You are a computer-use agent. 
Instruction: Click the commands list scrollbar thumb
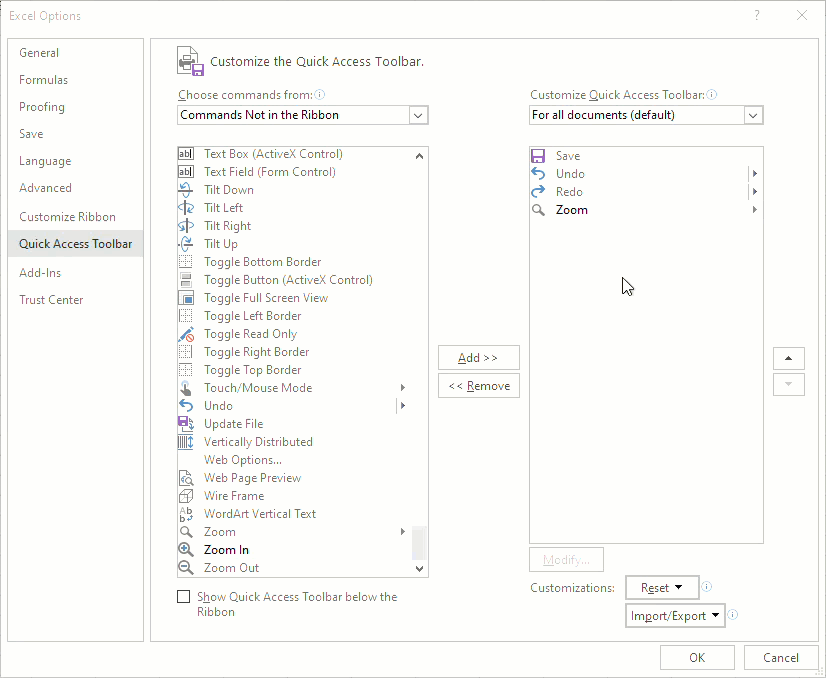click(419, 543)
